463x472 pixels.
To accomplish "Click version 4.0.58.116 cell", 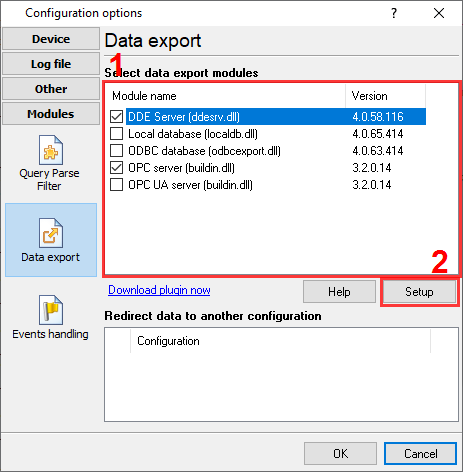I will (x=378, y=117).
